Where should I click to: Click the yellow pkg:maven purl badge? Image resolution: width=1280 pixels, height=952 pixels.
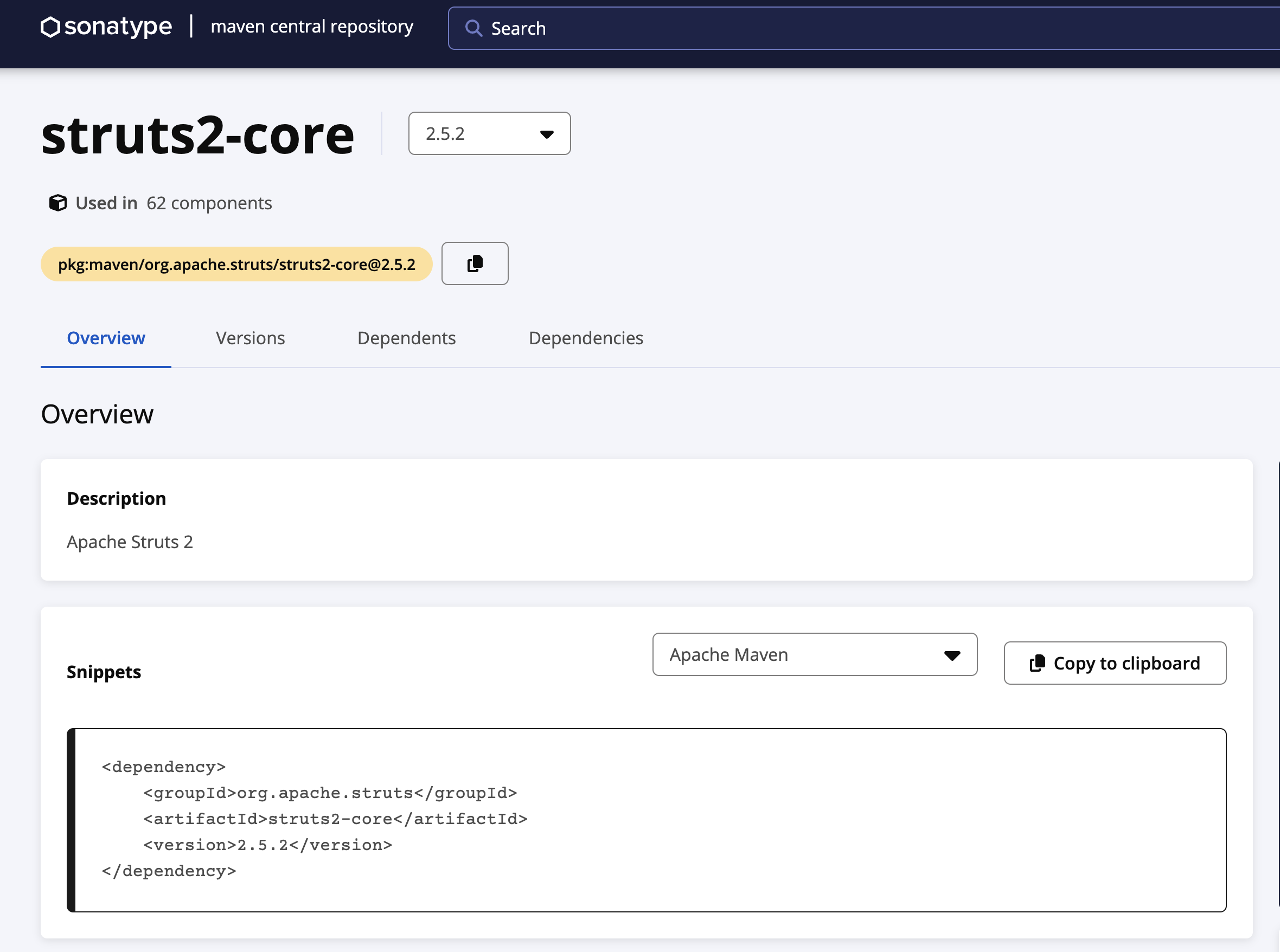(x=236, y=265)
